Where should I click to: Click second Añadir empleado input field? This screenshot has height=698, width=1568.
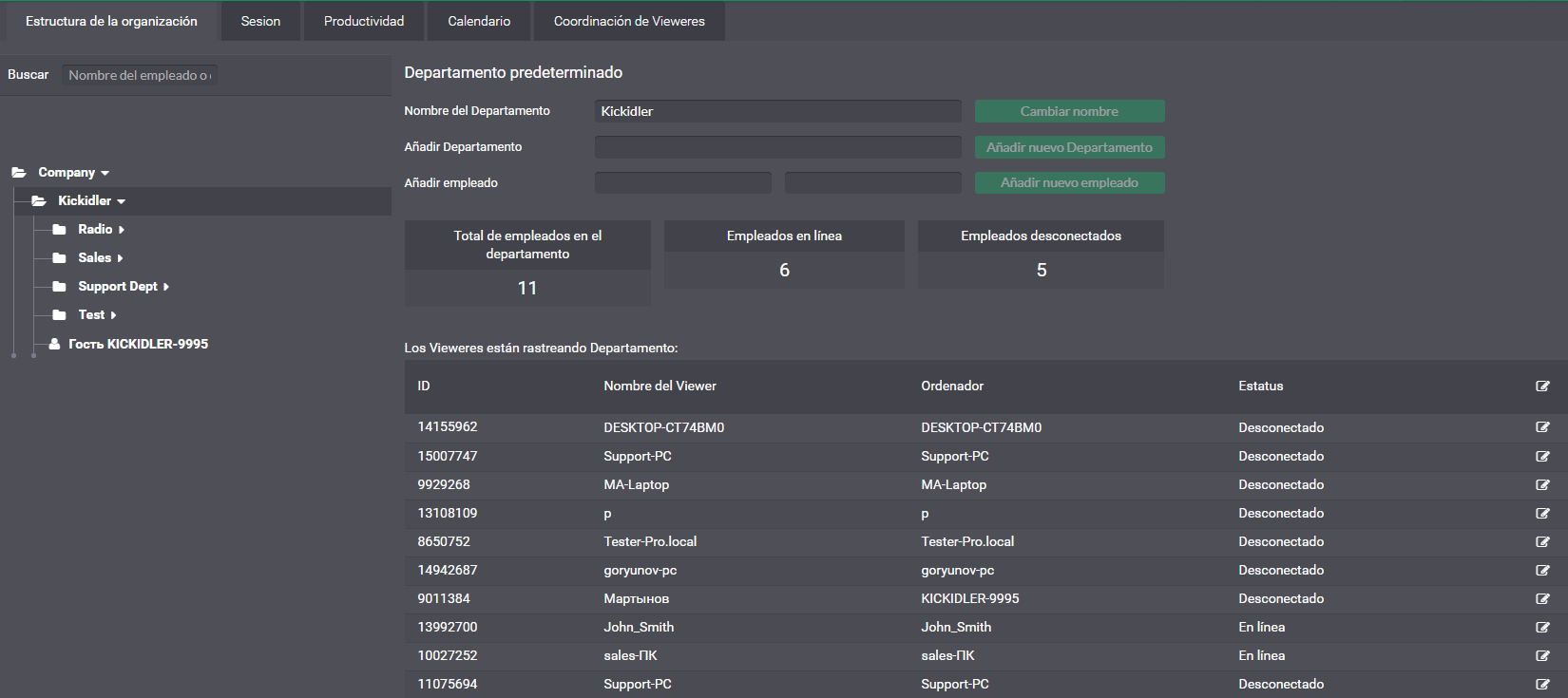tap(873, 182)
